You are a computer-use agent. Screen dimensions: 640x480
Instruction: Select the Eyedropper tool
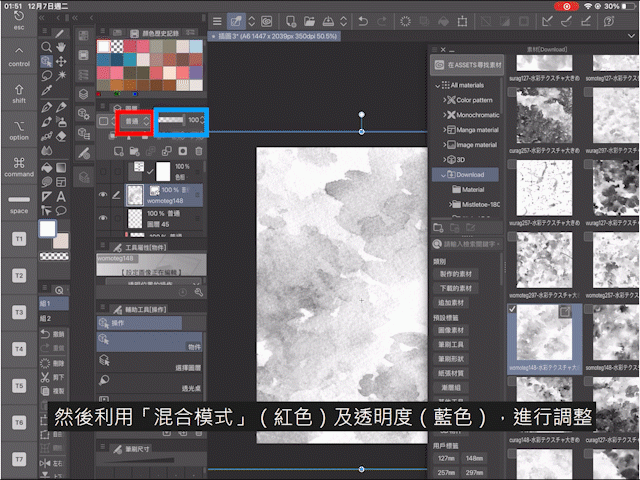[x=46, y=91]
